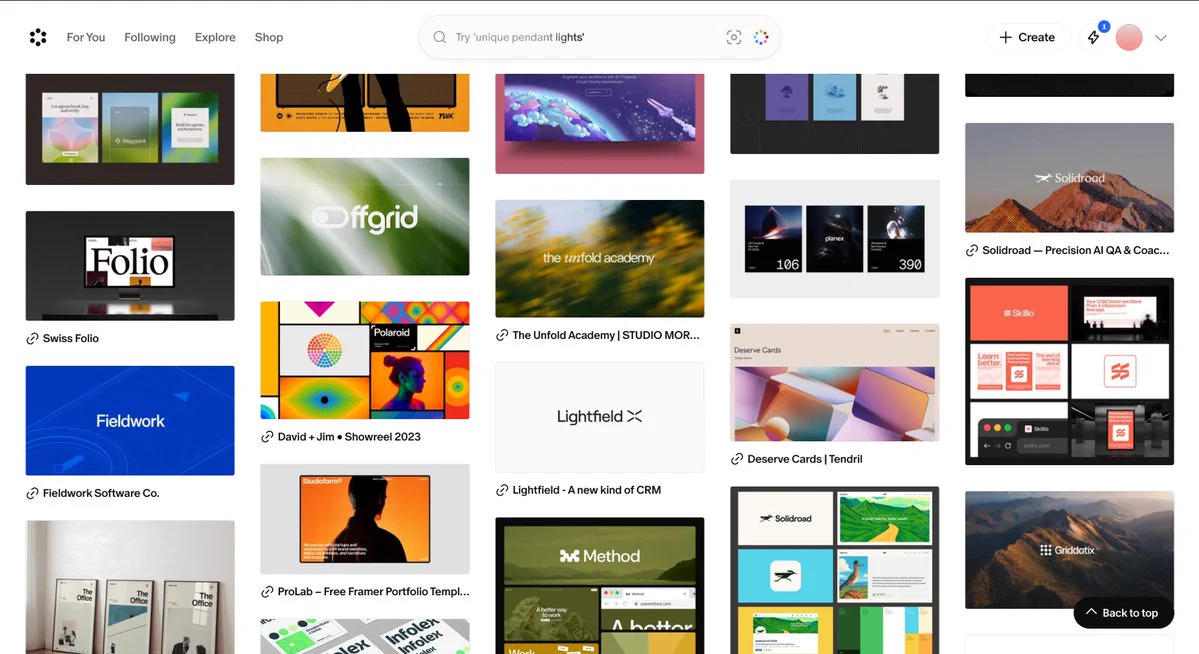The height and width of the screenshot is (654, 1199).
Task: Click the link icon beside Swiss Folio
Action: (32, 338)
